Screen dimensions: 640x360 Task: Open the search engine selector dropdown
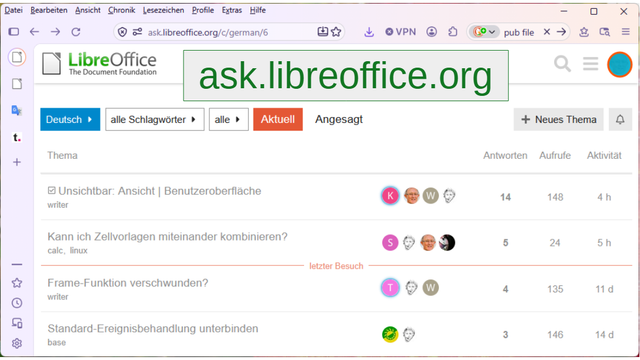tap(484, 32)
